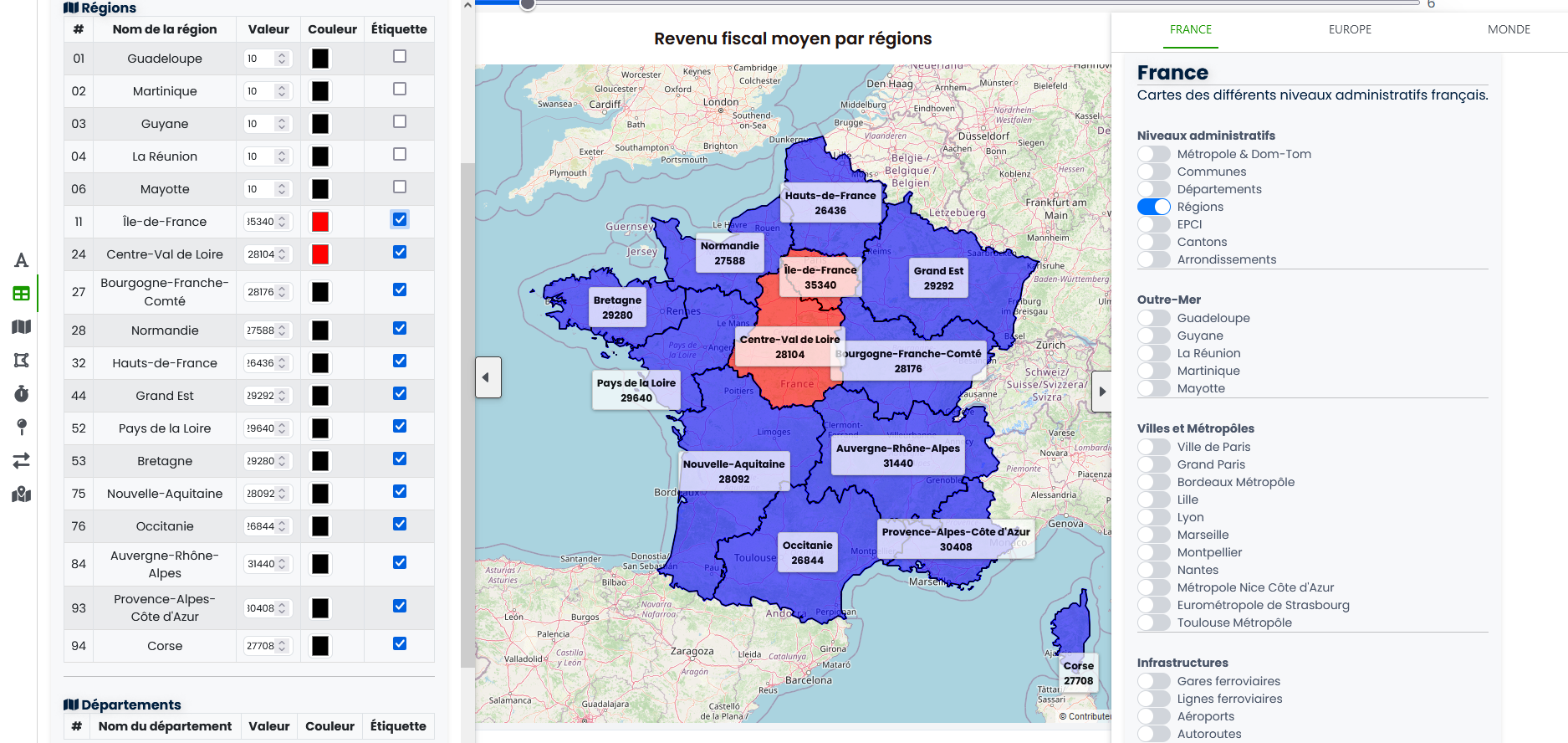1568x743 pixels.
Task: Open the exchange arrows sidebar icon
Action: [x=22, y=460]
